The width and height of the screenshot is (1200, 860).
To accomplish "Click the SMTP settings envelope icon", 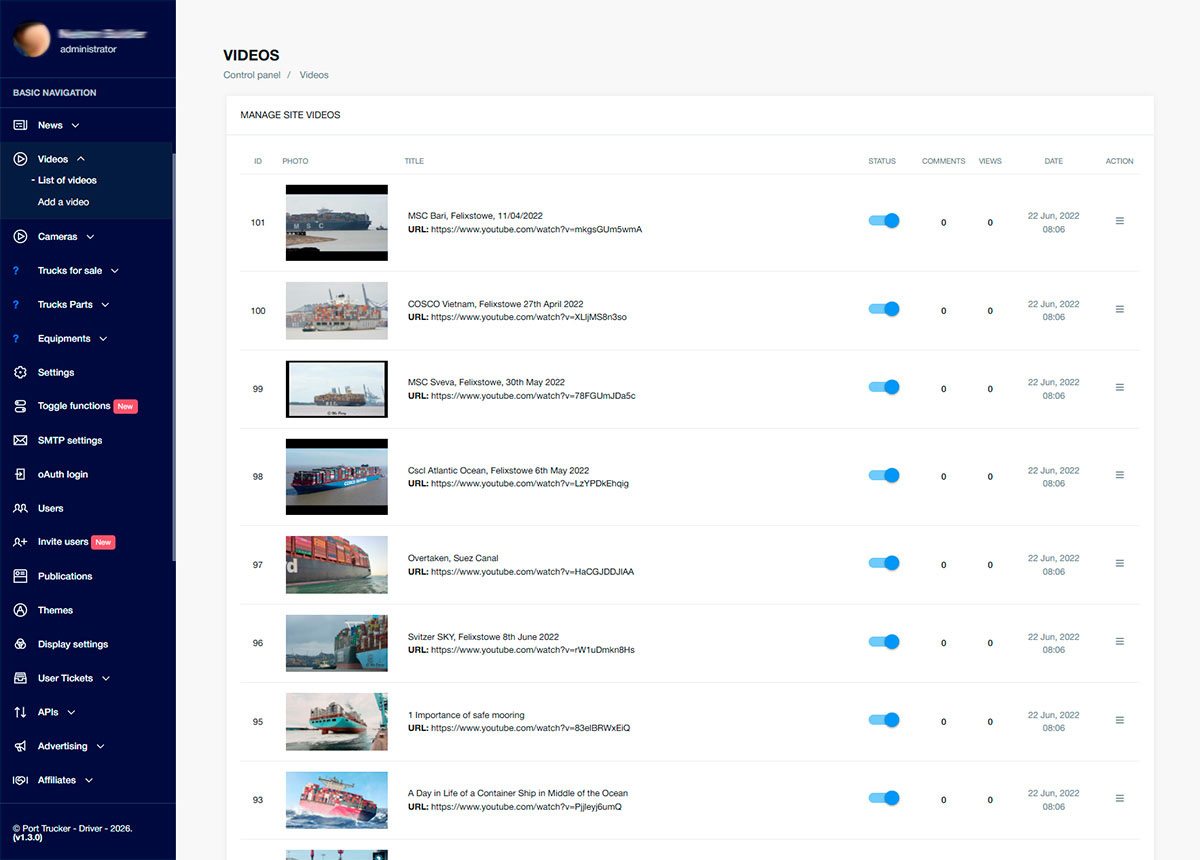I will (20, 440).
